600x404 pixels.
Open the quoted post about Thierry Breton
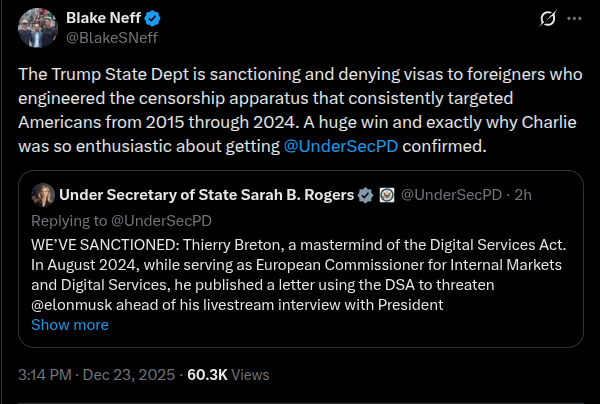300,272
